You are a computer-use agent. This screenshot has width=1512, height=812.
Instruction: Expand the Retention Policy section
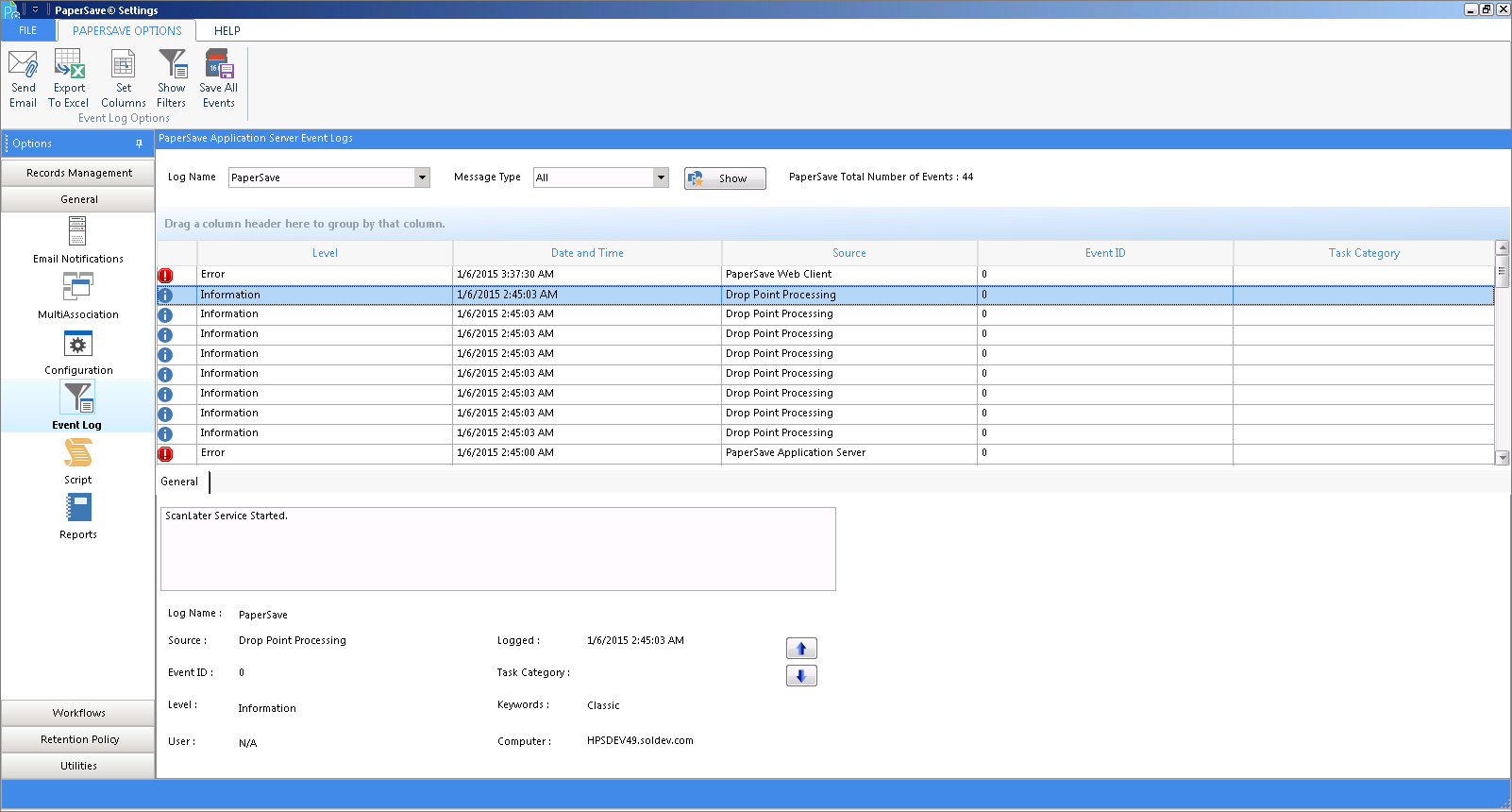[x=78, y=739]
